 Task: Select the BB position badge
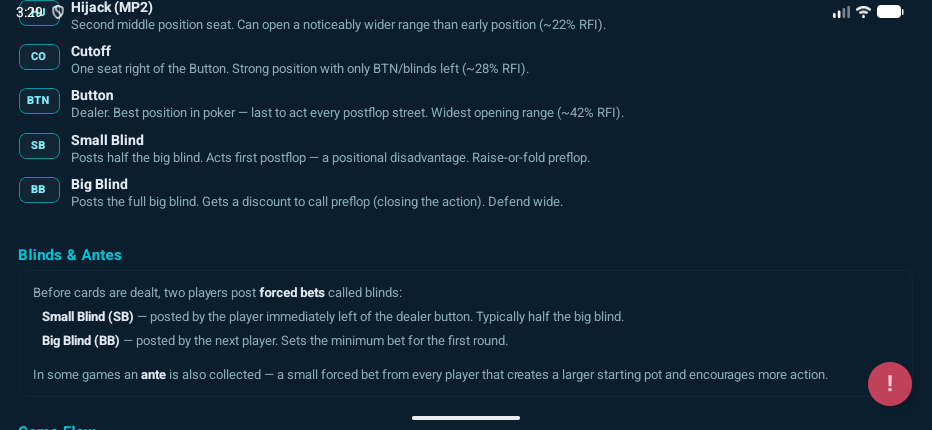[39, 190]
